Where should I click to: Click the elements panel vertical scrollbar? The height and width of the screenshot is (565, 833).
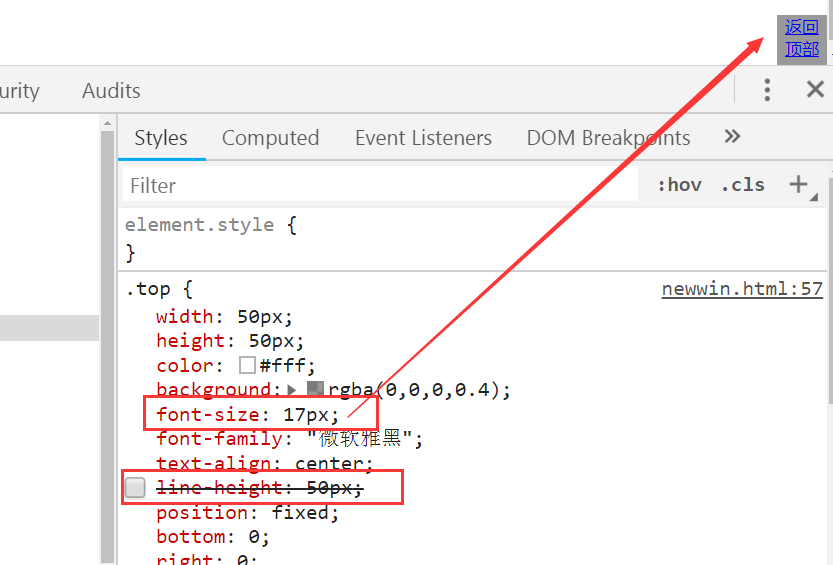click(x=107, y=340)
